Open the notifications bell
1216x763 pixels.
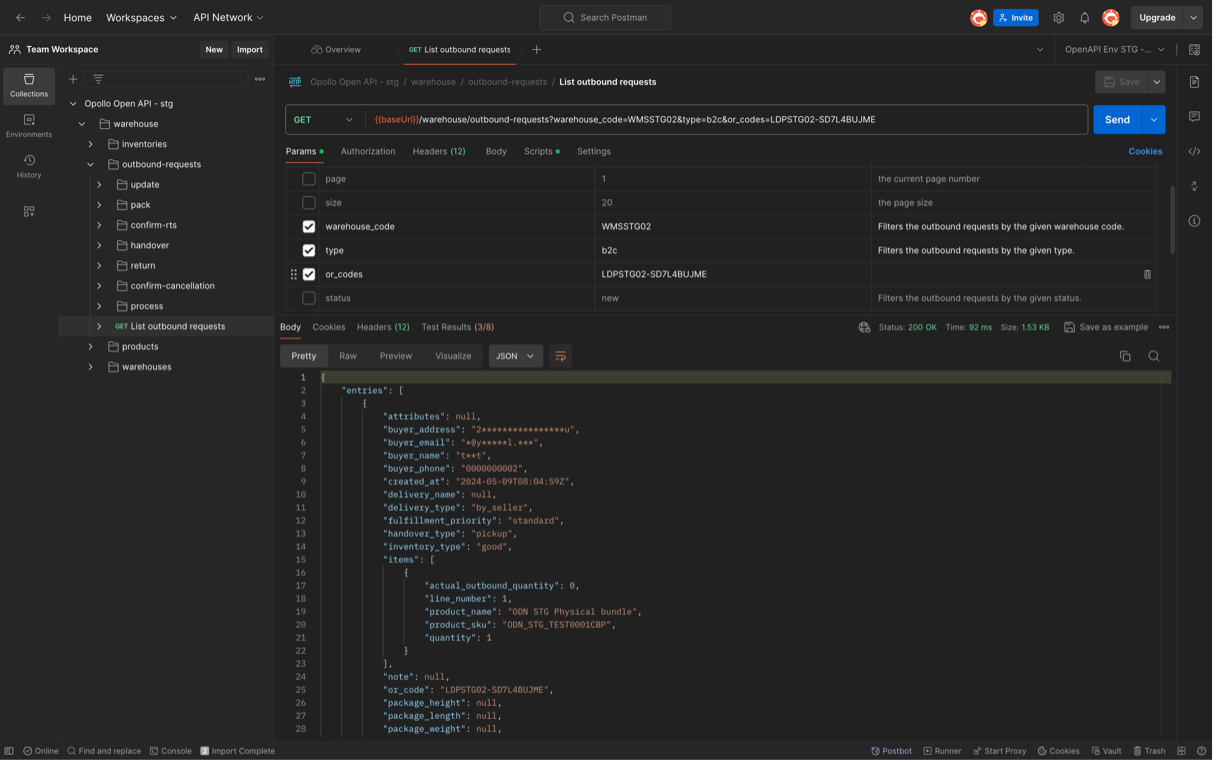(1088, 18)
